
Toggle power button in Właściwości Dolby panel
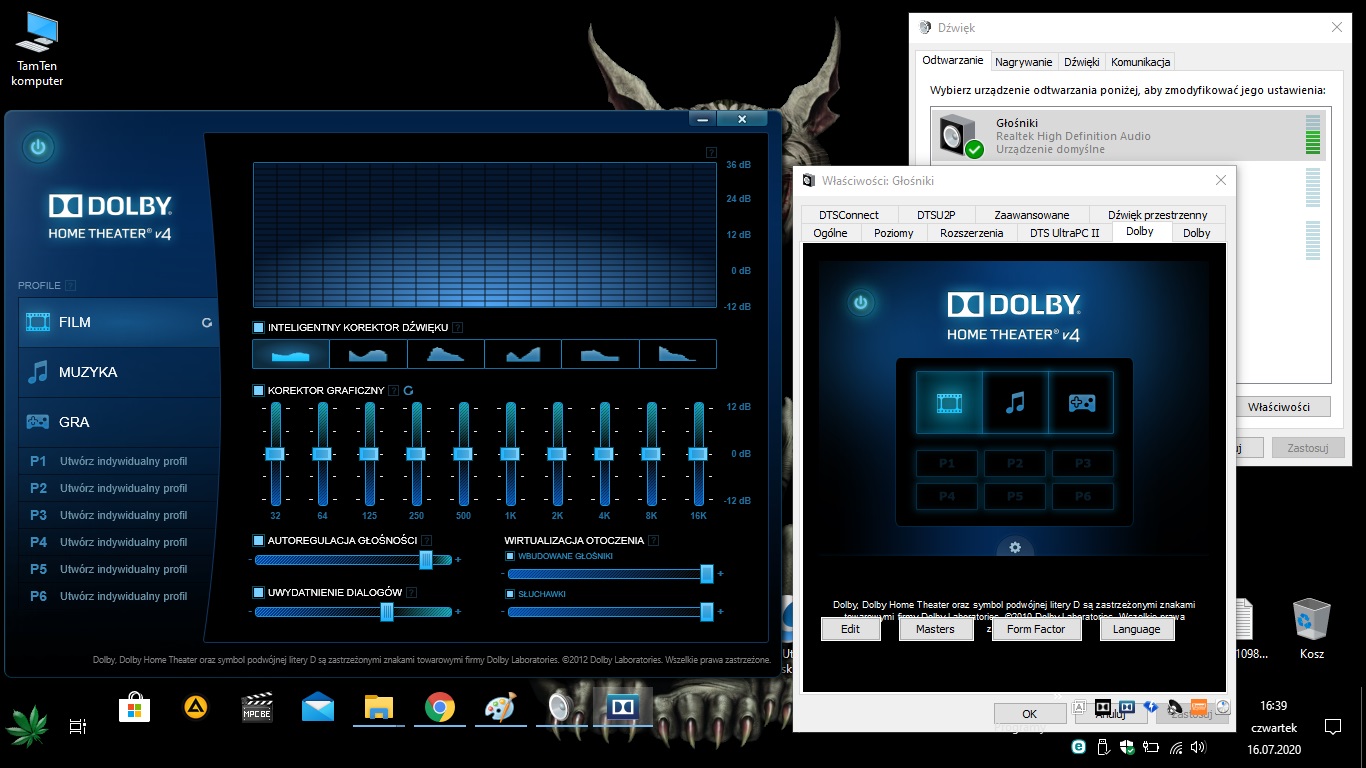tap(860, 302)
